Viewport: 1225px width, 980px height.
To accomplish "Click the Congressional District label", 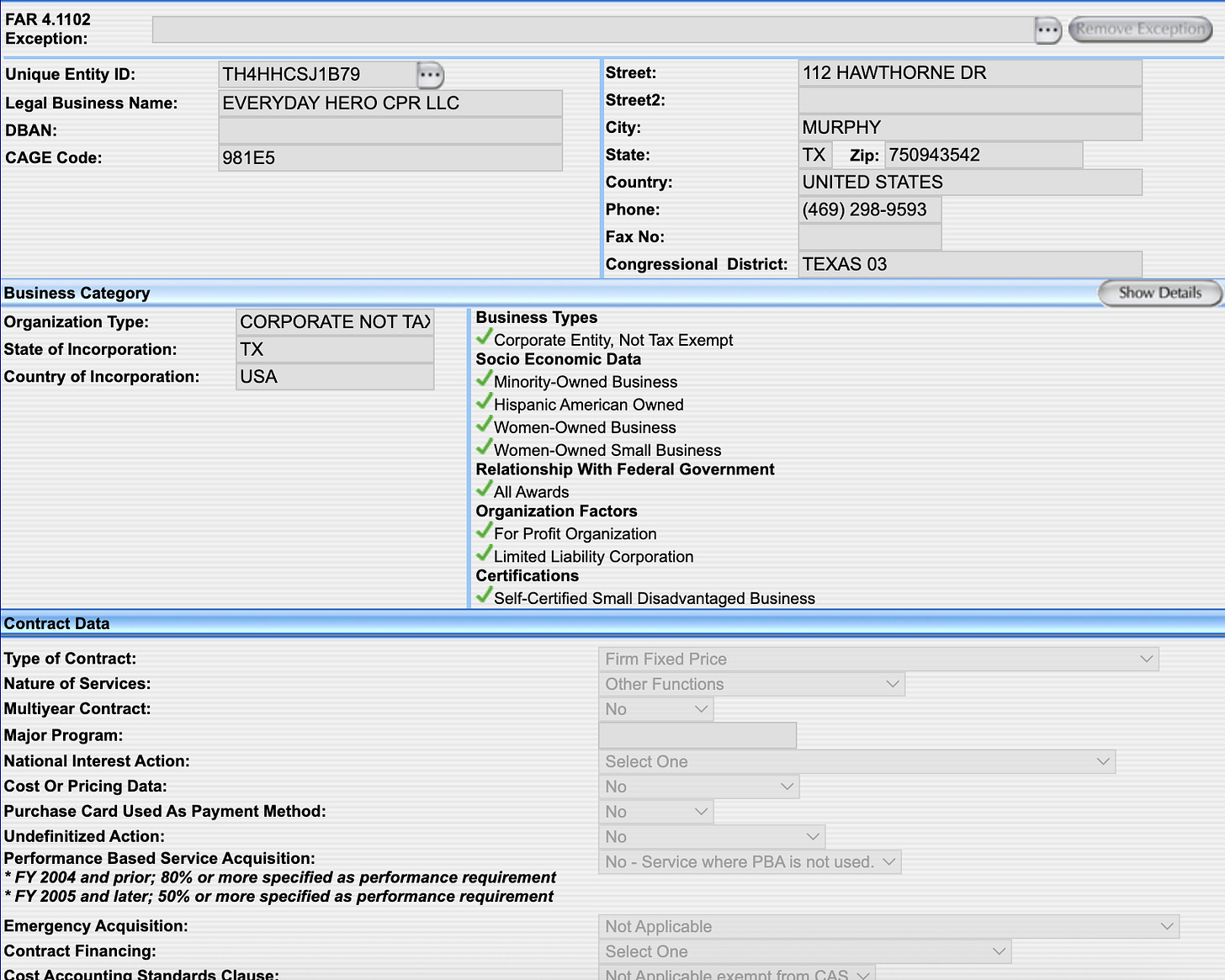I will (697, 264).
